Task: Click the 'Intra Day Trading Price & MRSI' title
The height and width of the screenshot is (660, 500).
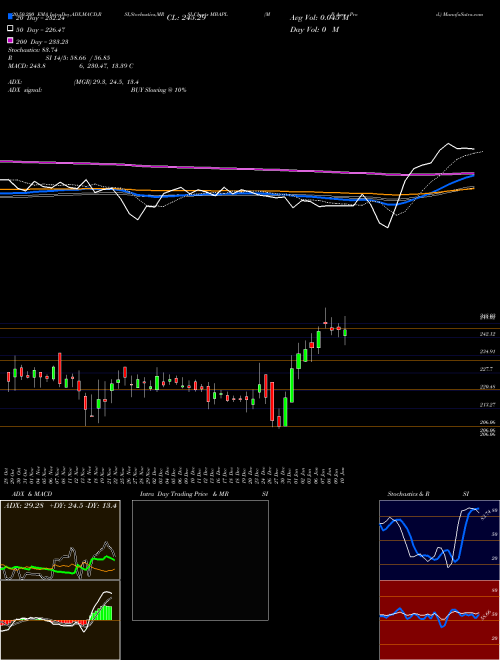Action: click(204, 494)
